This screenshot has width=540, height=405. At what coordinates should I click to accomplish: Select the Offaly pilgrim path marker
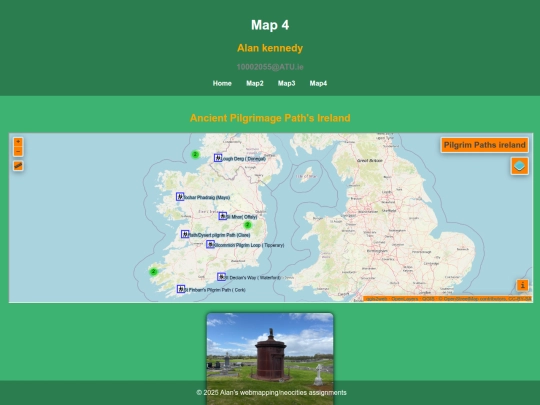tap(223, 216)
